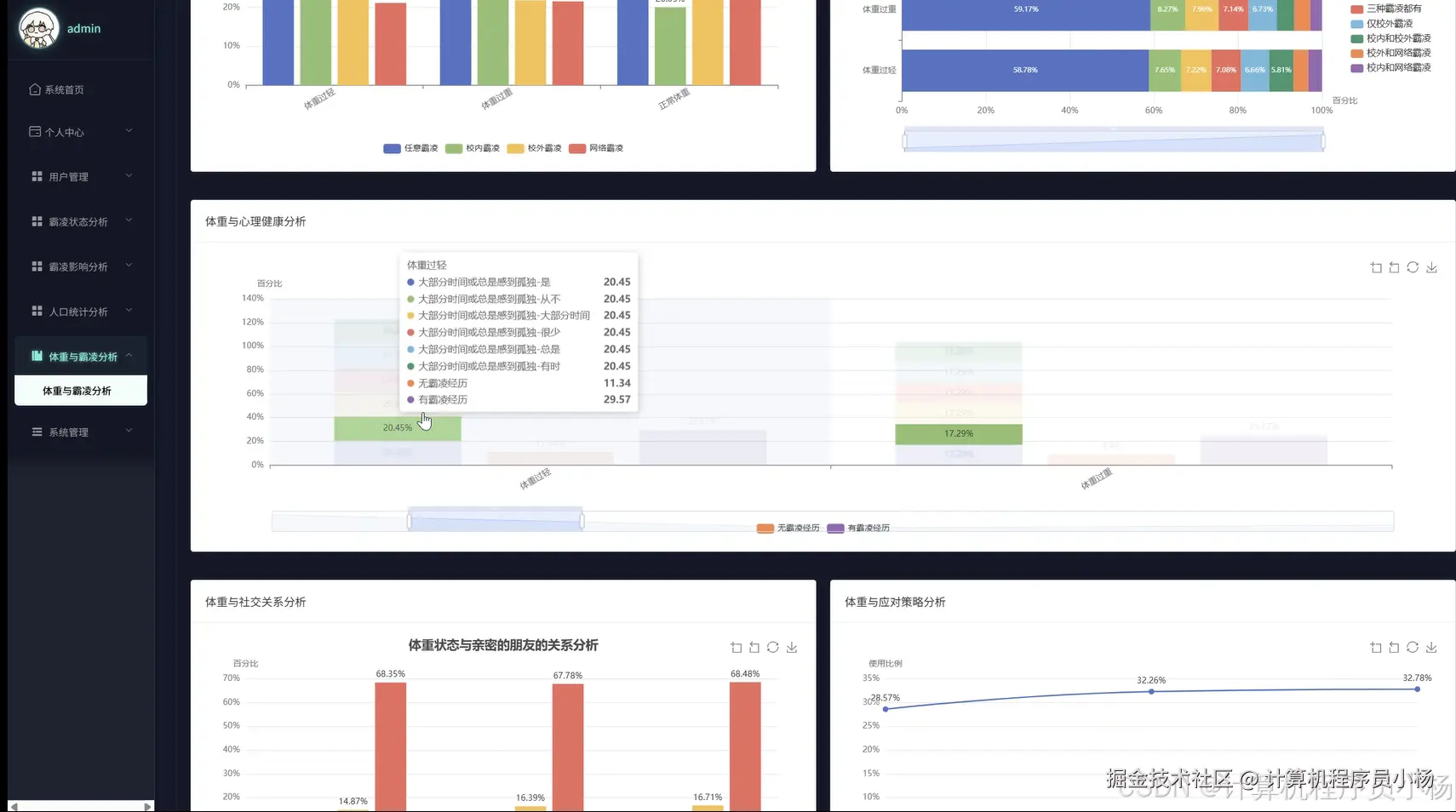Toggle 校外和网络霸凌 legend series
The width and height of the screenshot is (1456, 812).
[1390, 53]
